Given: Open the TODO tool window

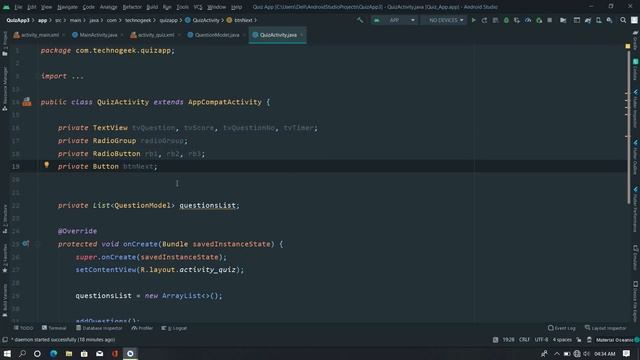Looking at the screenshot, I should pyautogui.click(x=23, y=328).
